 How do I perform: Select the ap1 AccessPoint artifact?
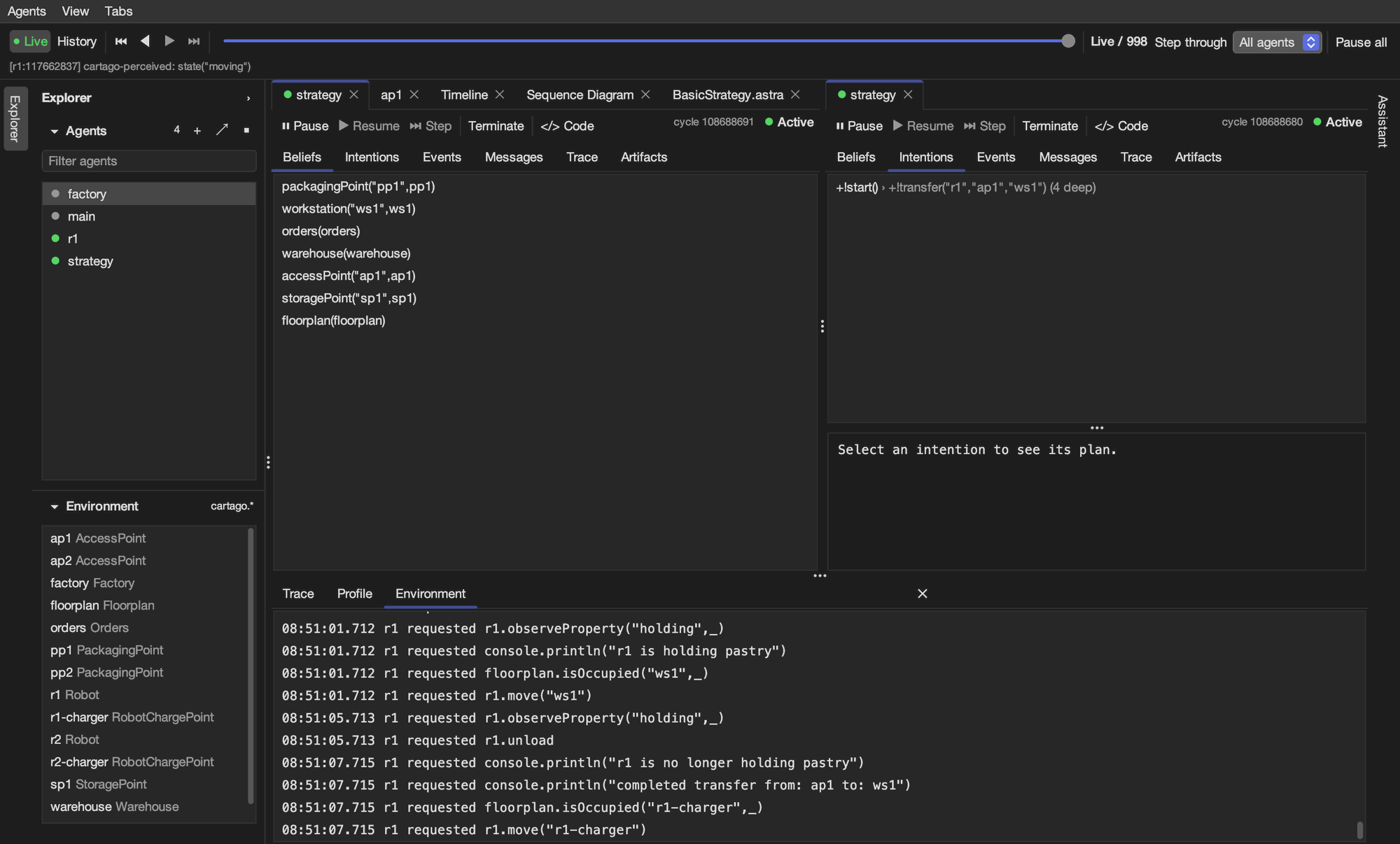click(144, 538)
